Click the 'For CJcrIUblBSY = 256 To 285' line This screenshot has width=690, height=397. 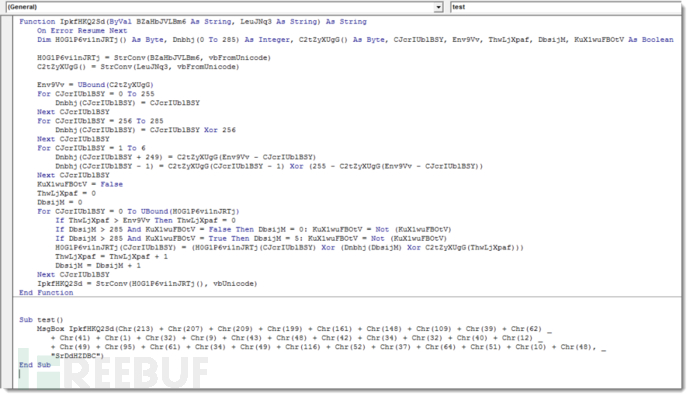point(100,121)
